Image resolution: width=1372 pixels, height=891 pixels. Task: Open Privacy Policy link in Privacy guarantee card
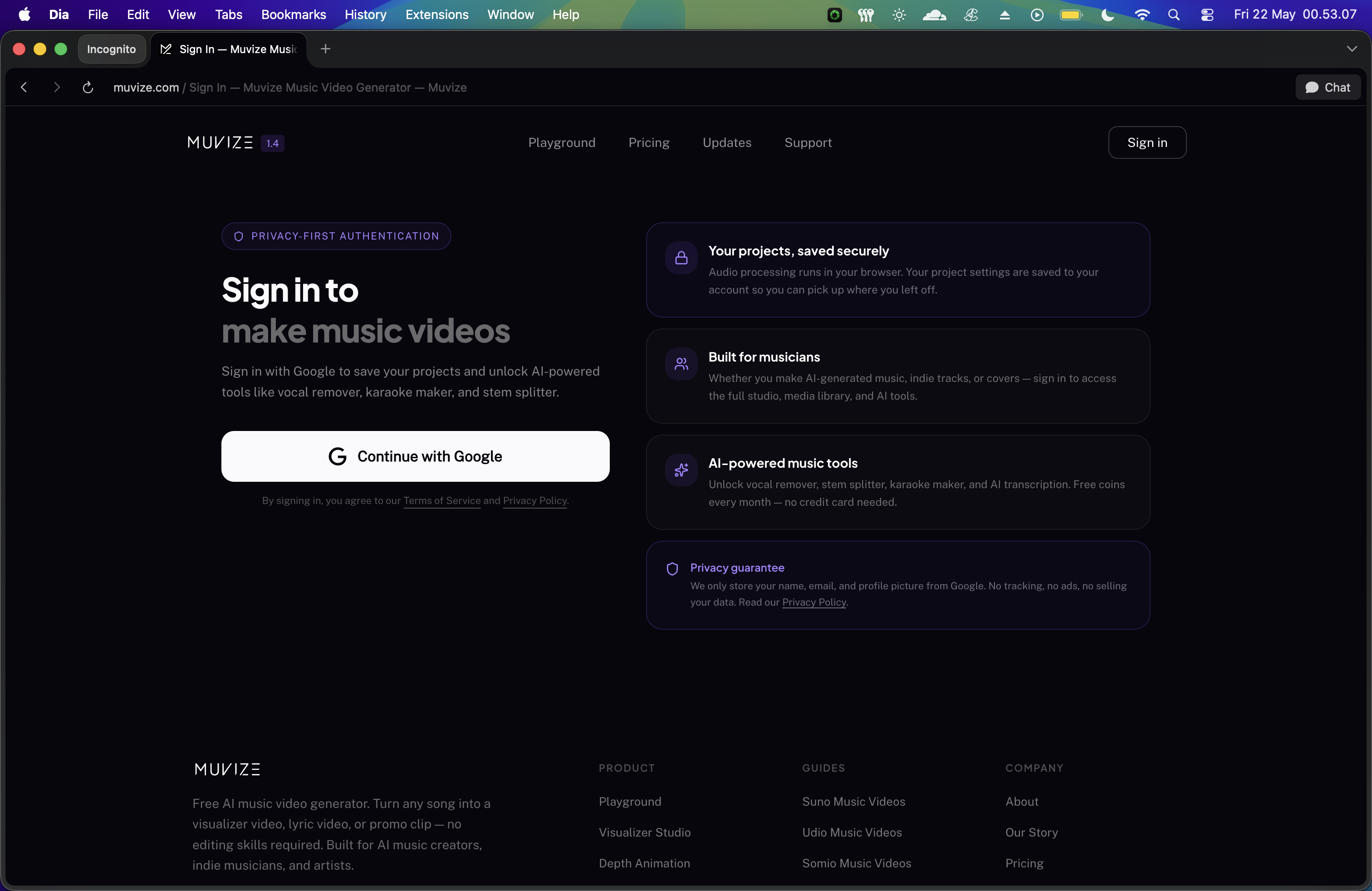coord(814,602)
